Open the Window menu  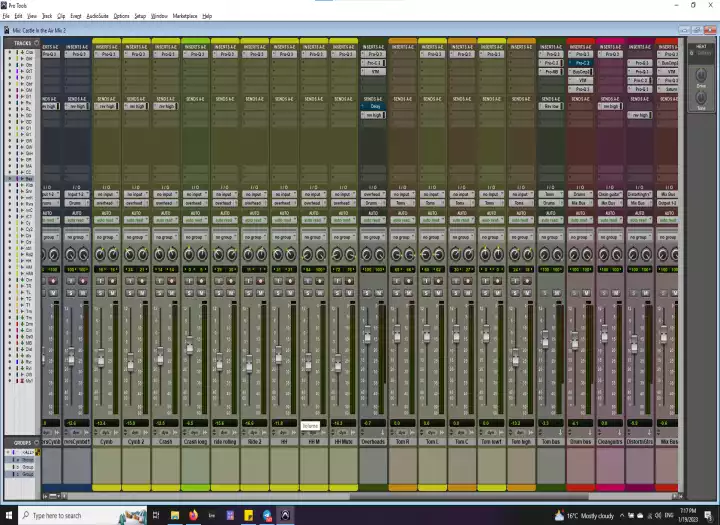(159, 16)
